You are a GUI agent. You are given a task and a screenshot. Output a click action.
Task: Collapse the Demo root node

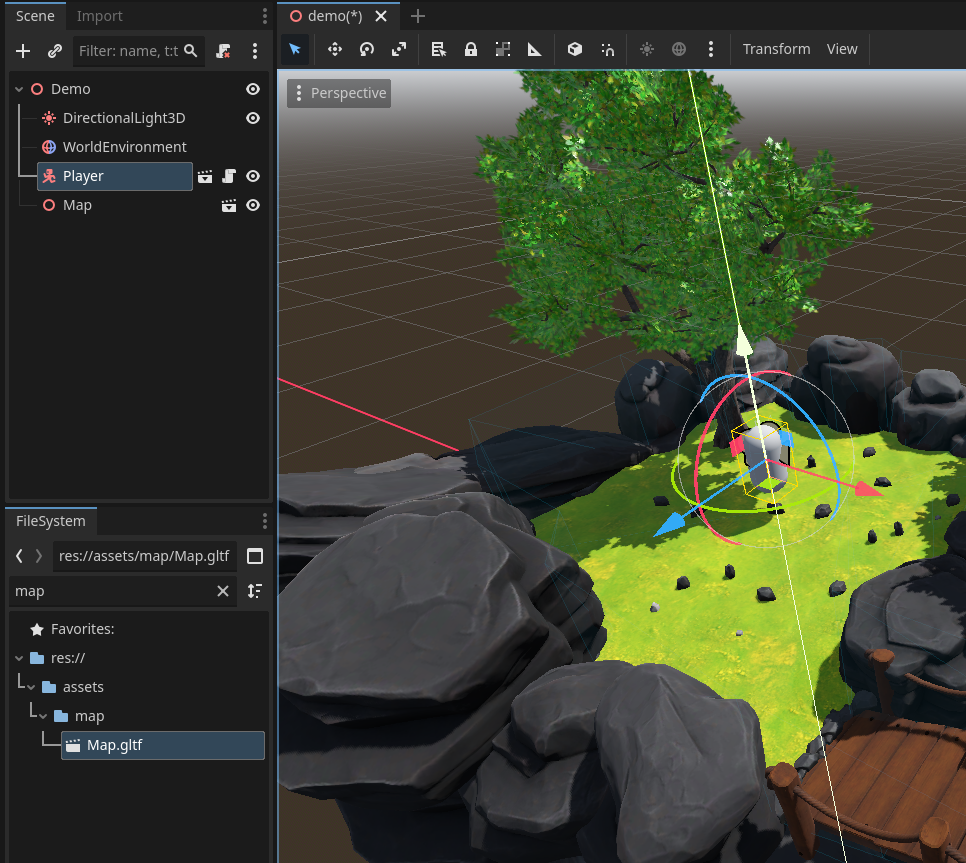tap(19, 89)
